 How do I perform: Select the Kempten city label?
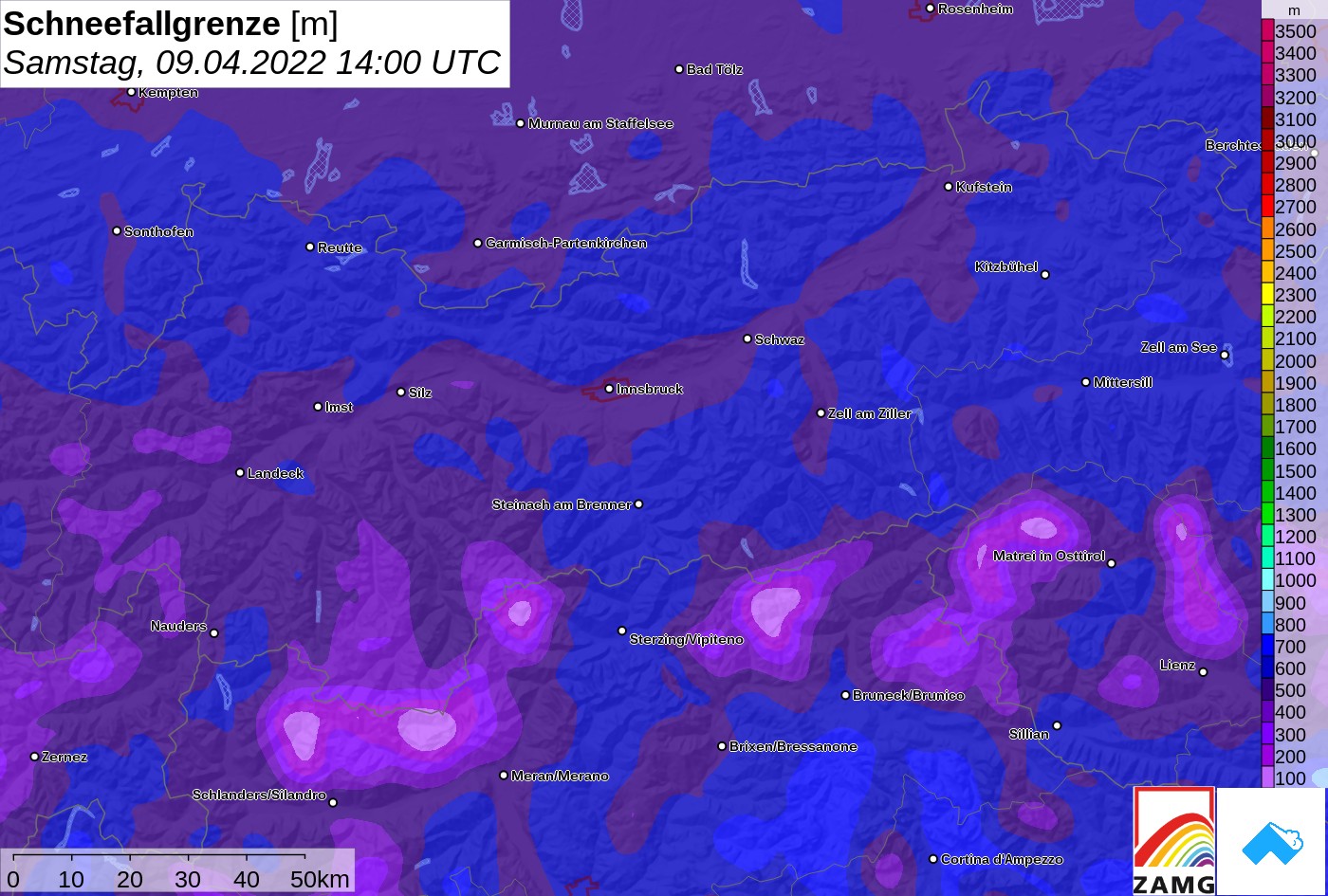point(168,92)
